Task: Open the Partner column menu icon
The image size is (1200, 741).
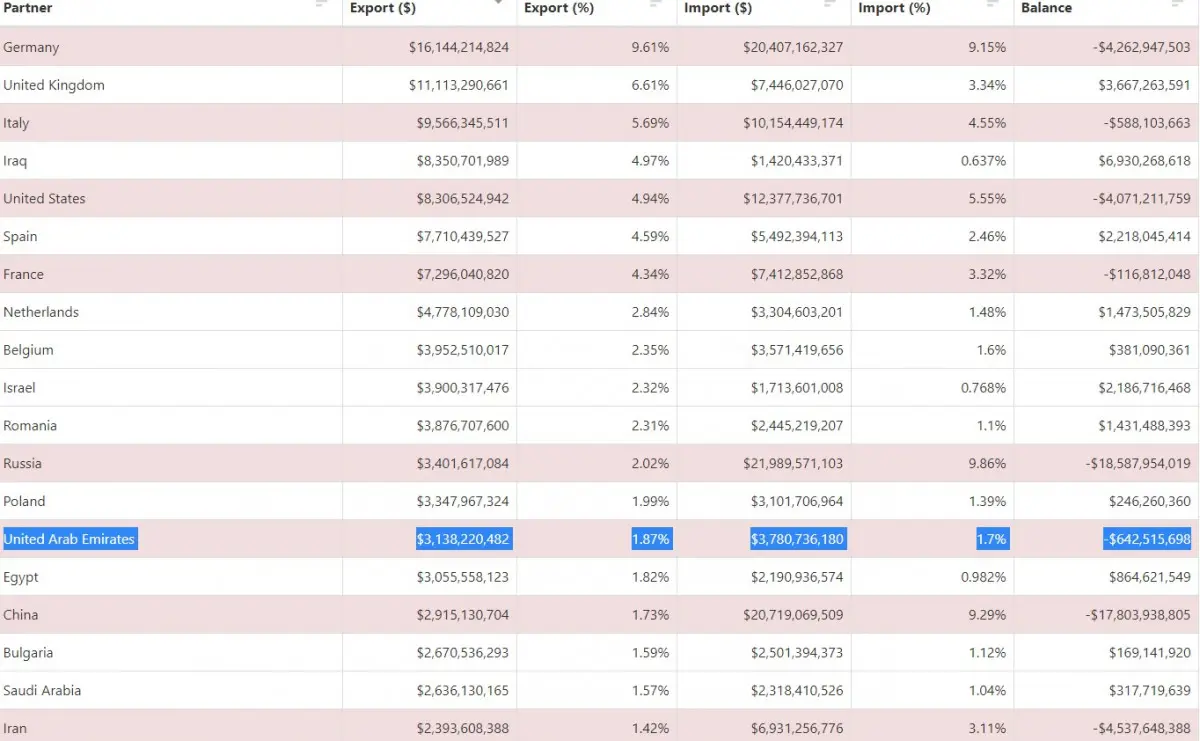Action: coord(321,4)
